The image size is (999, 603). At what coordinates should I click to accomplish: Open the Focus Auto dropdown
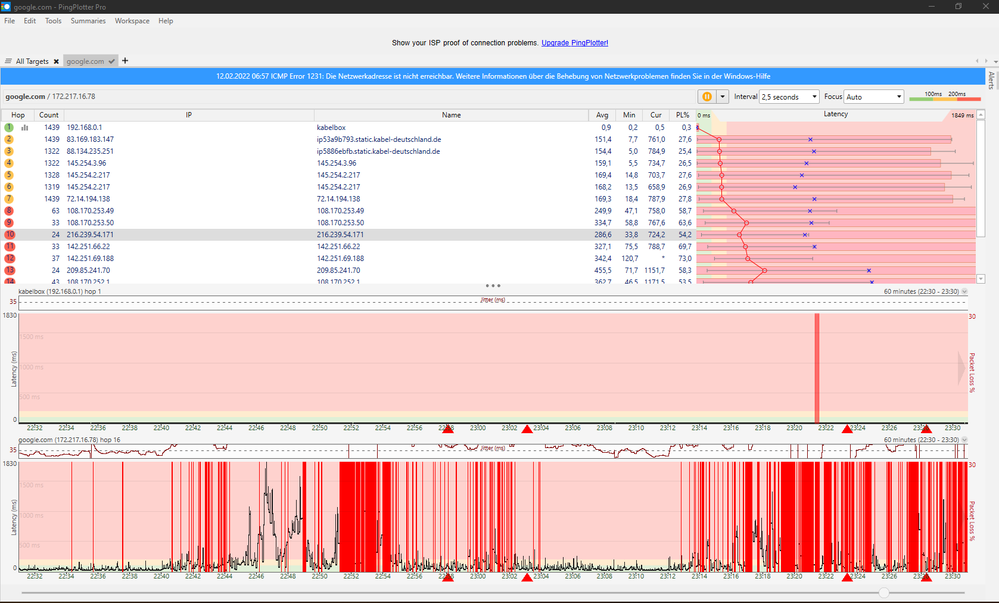[x=873, y=97]
